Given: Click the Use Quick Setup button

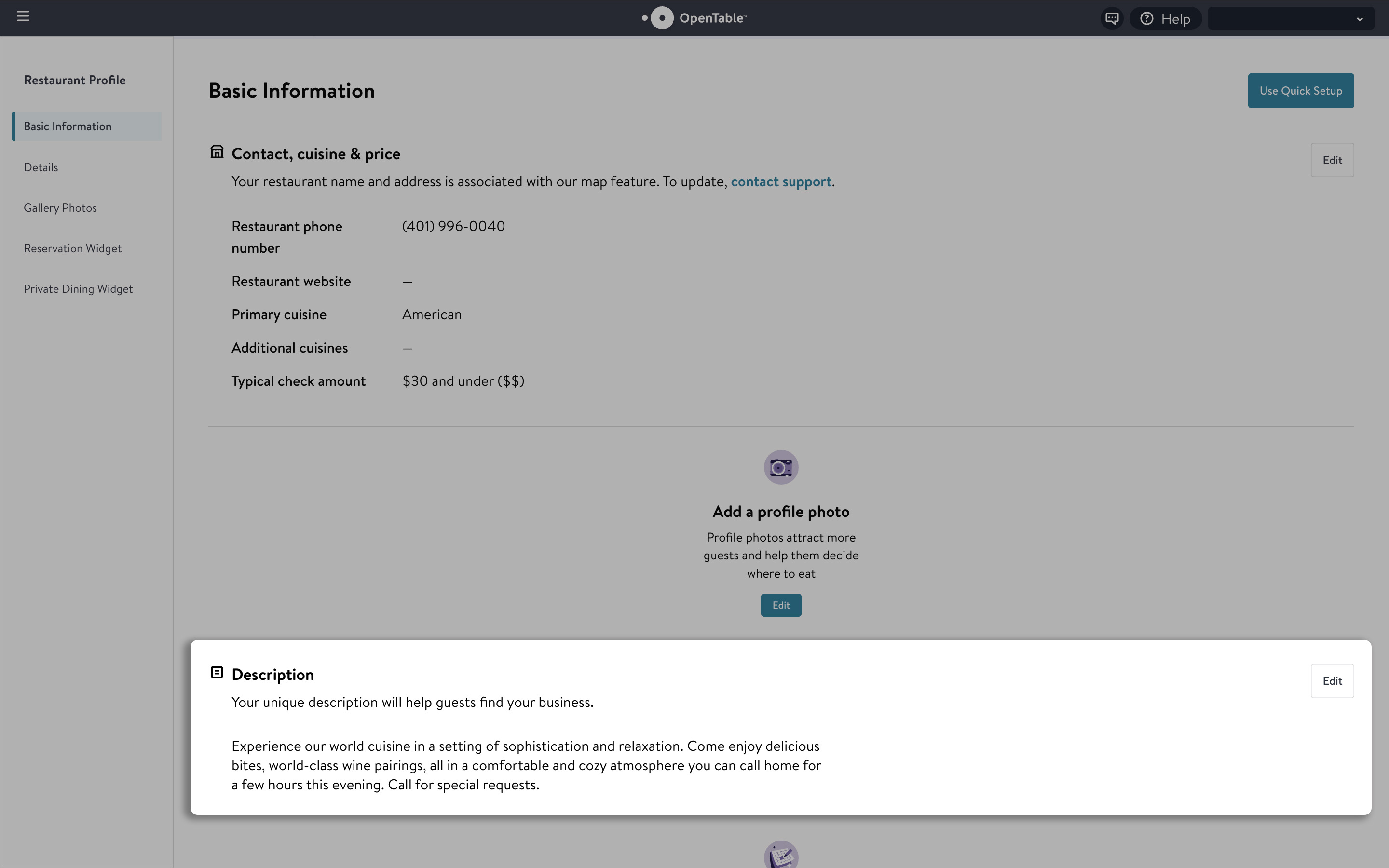Looking at the screenshot, I should (1301, 91).
